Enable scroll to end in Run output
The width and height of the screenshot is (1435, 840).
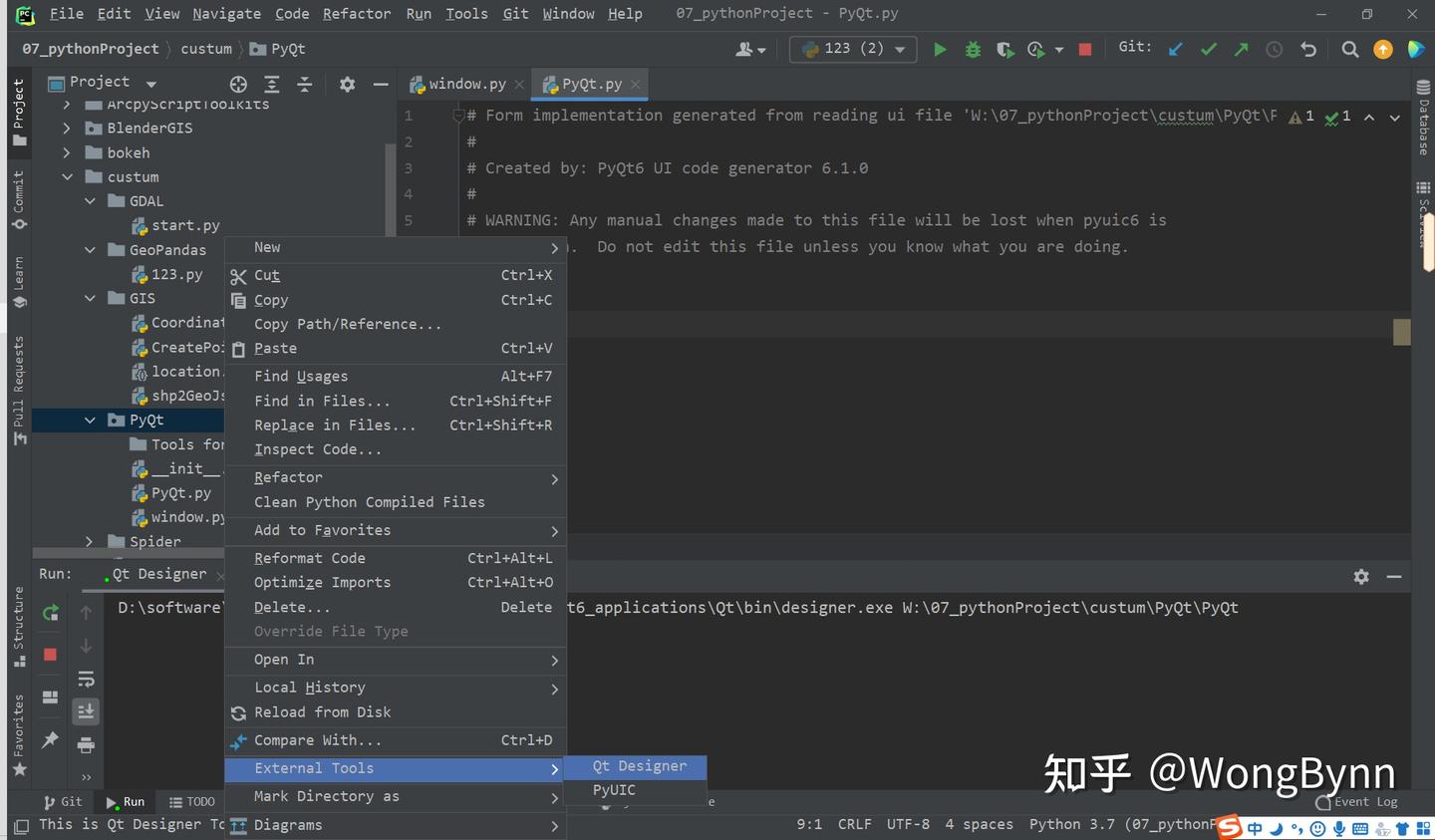[x=86, y=711]
